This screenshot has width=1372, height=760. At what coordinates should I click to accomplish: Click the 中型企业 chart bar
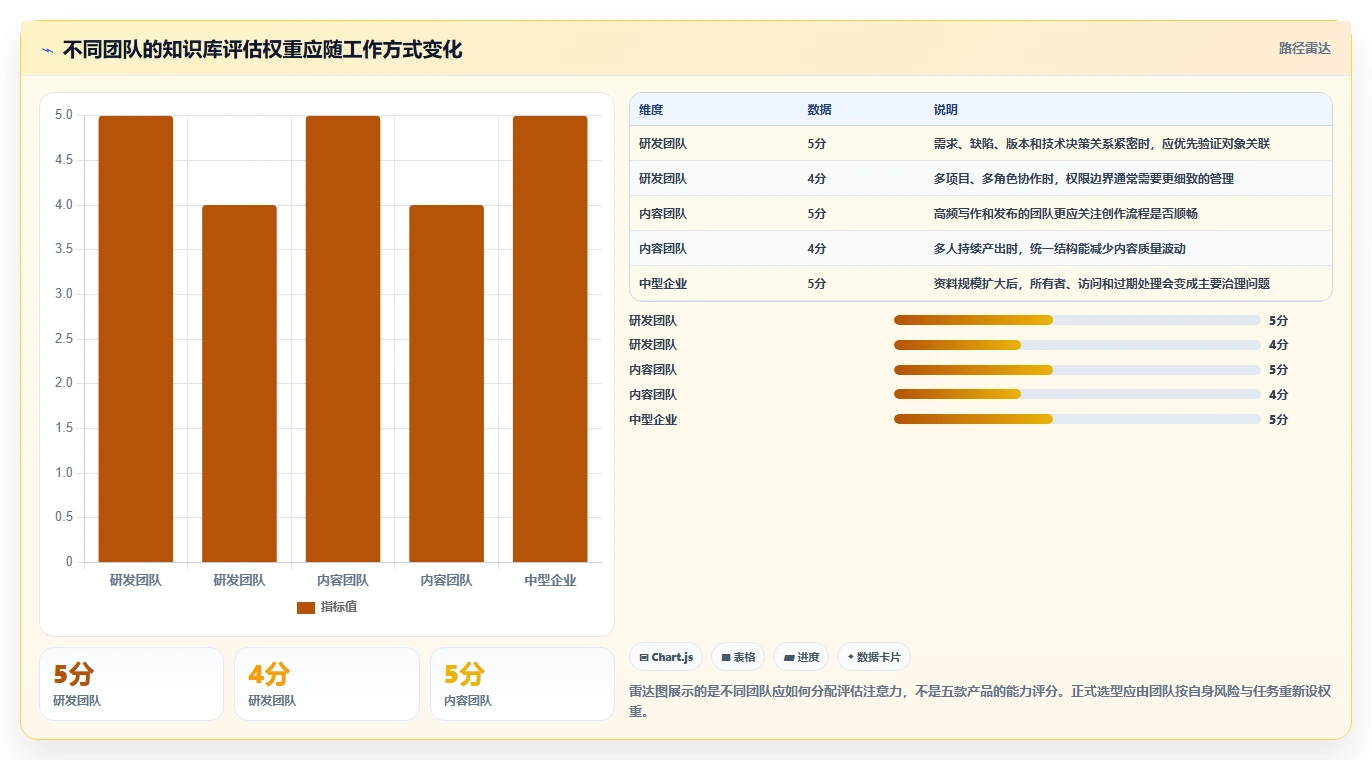coord(550,339)
